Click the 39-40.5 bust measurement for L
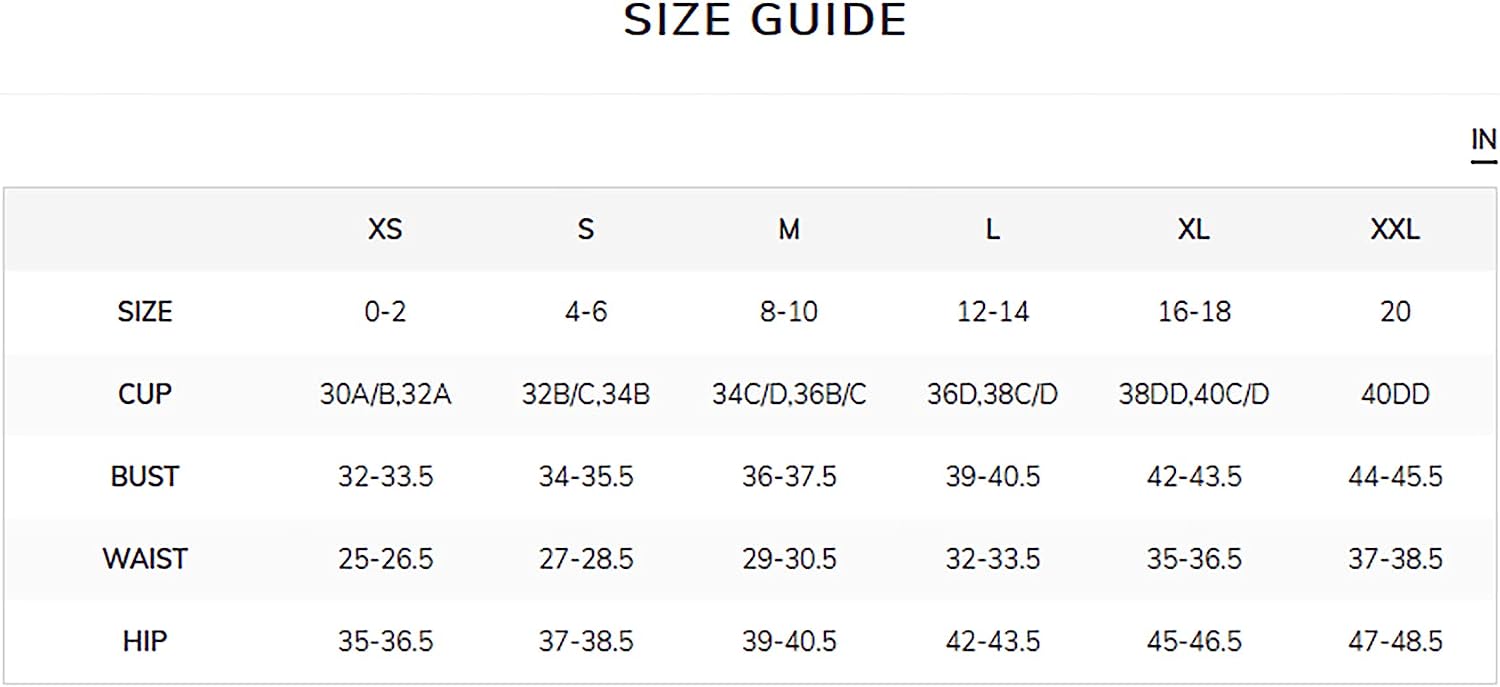The width and height of the screenshot is (1500, 687). (992, 476)
